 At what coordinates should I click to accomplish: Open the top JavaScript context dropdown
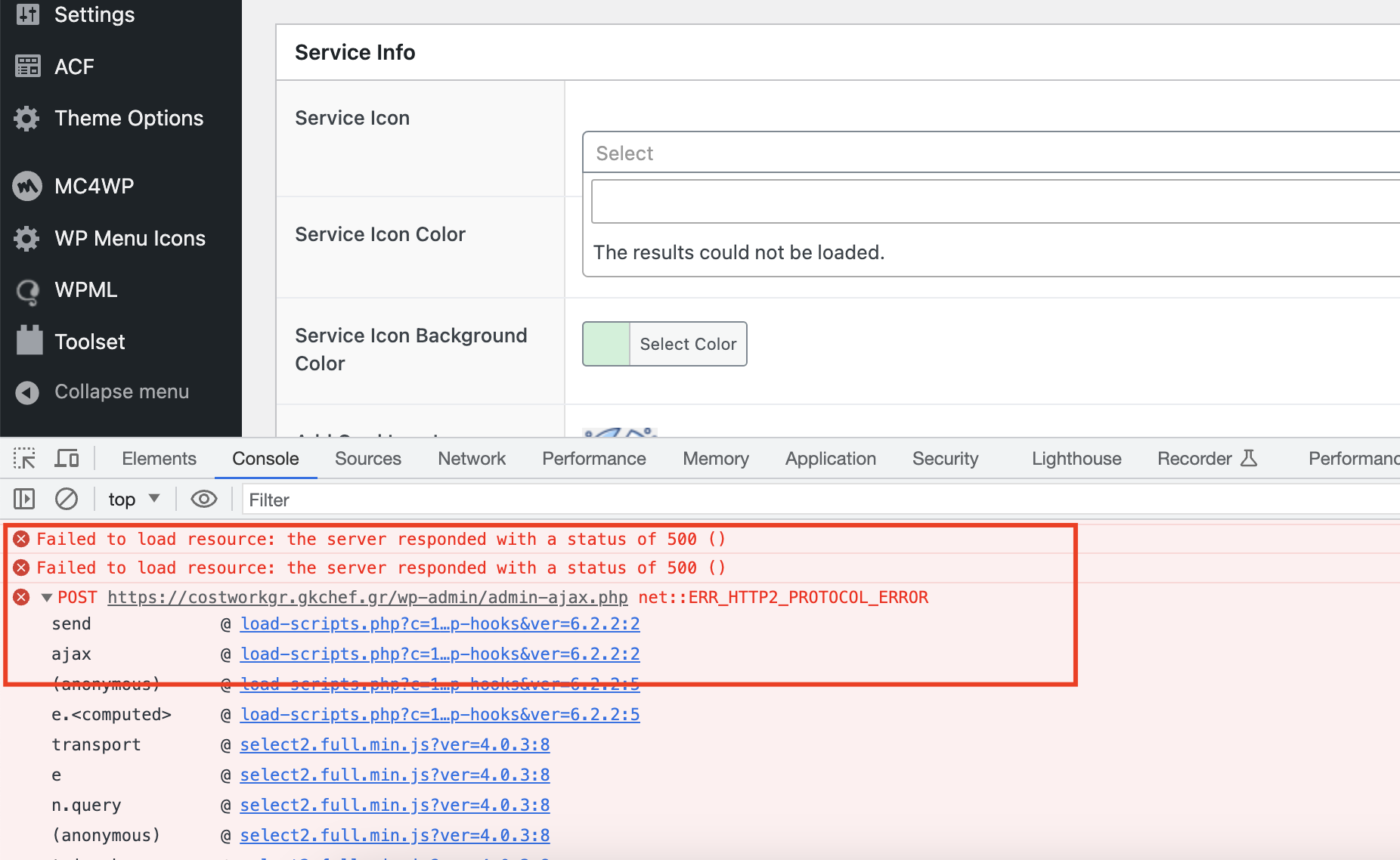click(134, 500)
